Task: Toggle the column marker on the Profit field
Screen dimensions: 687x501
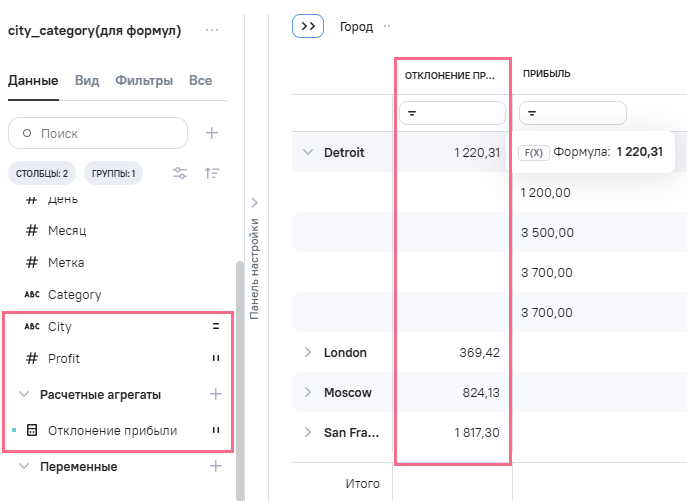Action: (215, 358)
